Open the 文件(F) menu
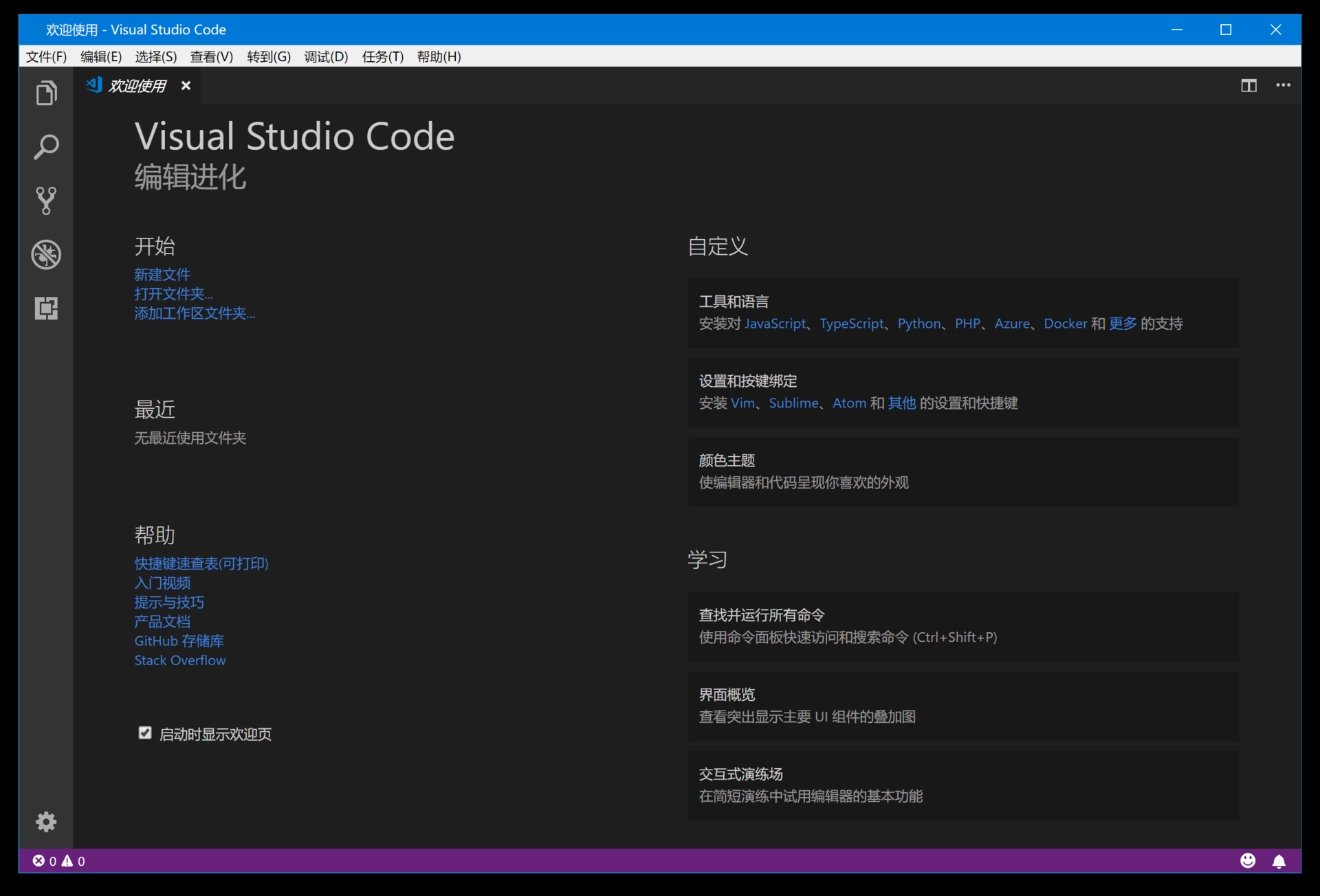Image resolution: width=1320 pixels, height=896 pixels. pyautogui.click(x=46, y=56)
